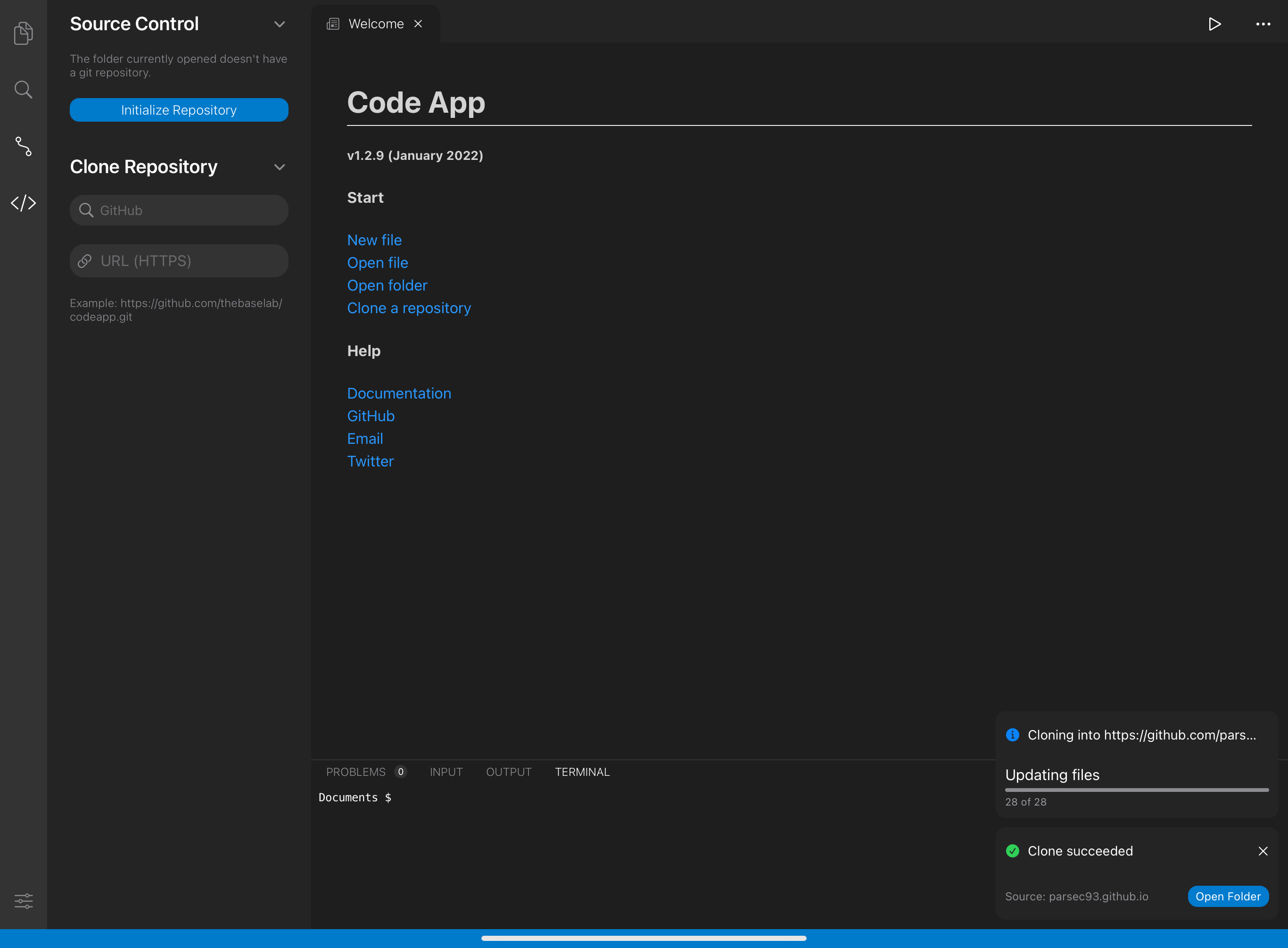Dismiss the Clone succeeded notification
This screenshot has width=1288, height=948.
tap(1263, 851)
